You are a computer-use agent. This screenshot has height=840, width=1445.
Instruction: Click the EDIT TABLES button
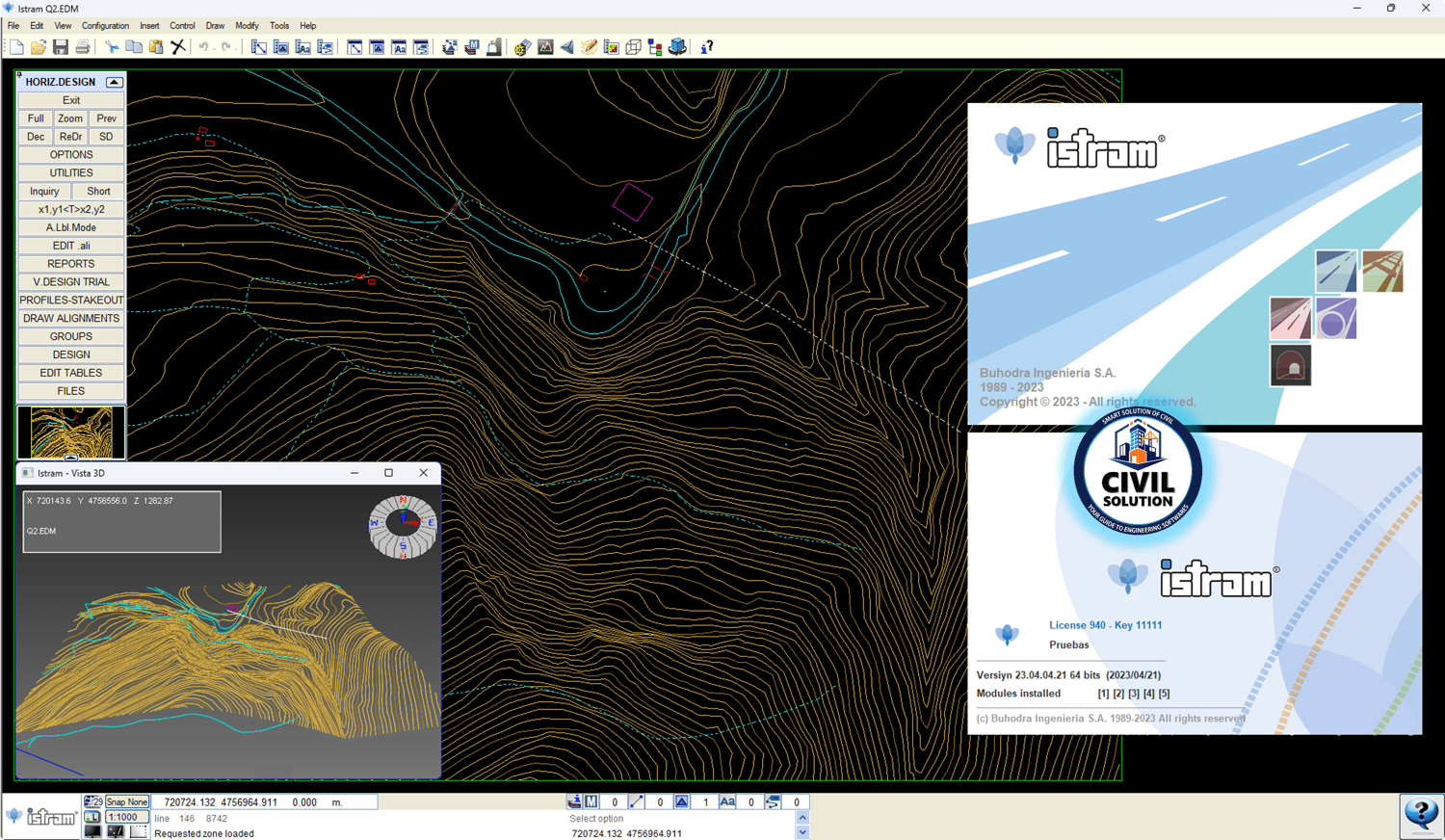point(71,373)
